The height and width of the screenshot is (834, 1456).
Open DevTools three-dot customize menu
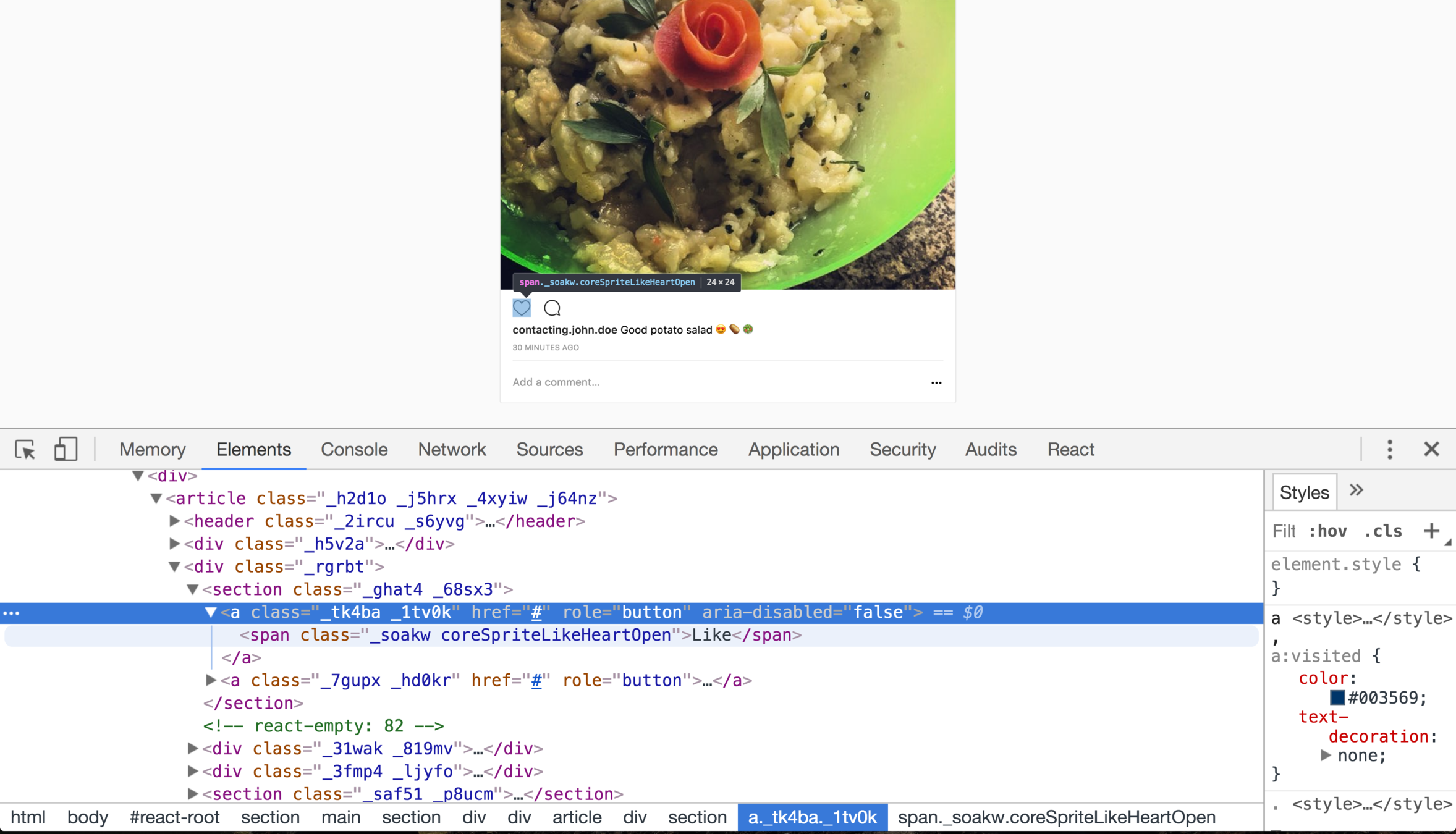point(1390,449)
